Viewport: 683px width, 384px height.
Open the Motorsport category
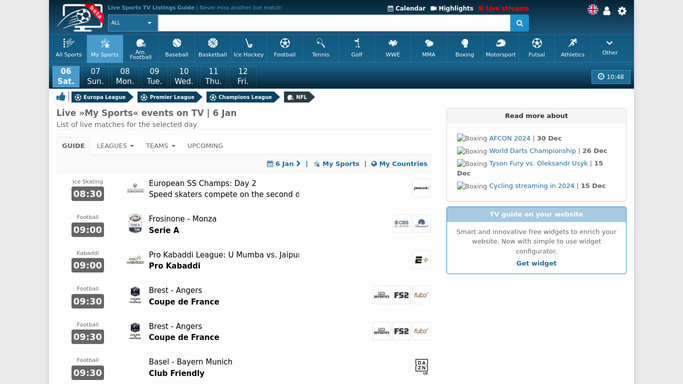(x=500, y=48)
